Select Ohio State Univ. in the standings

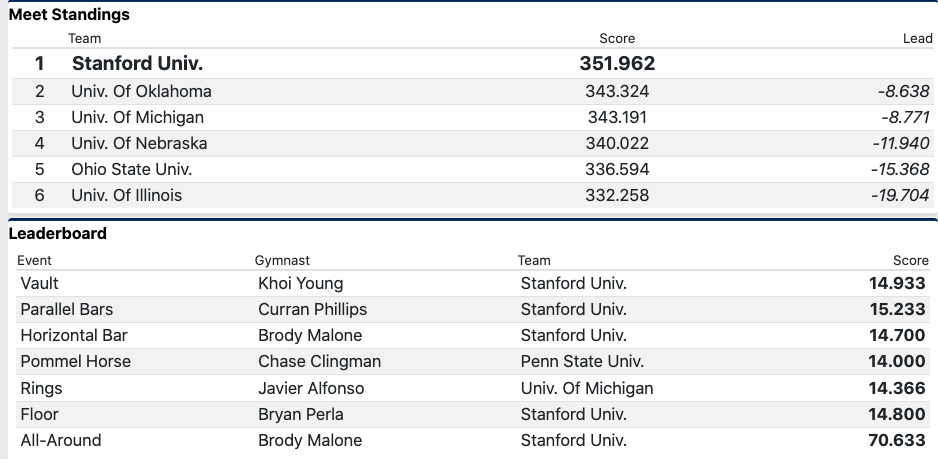[131, 169]
